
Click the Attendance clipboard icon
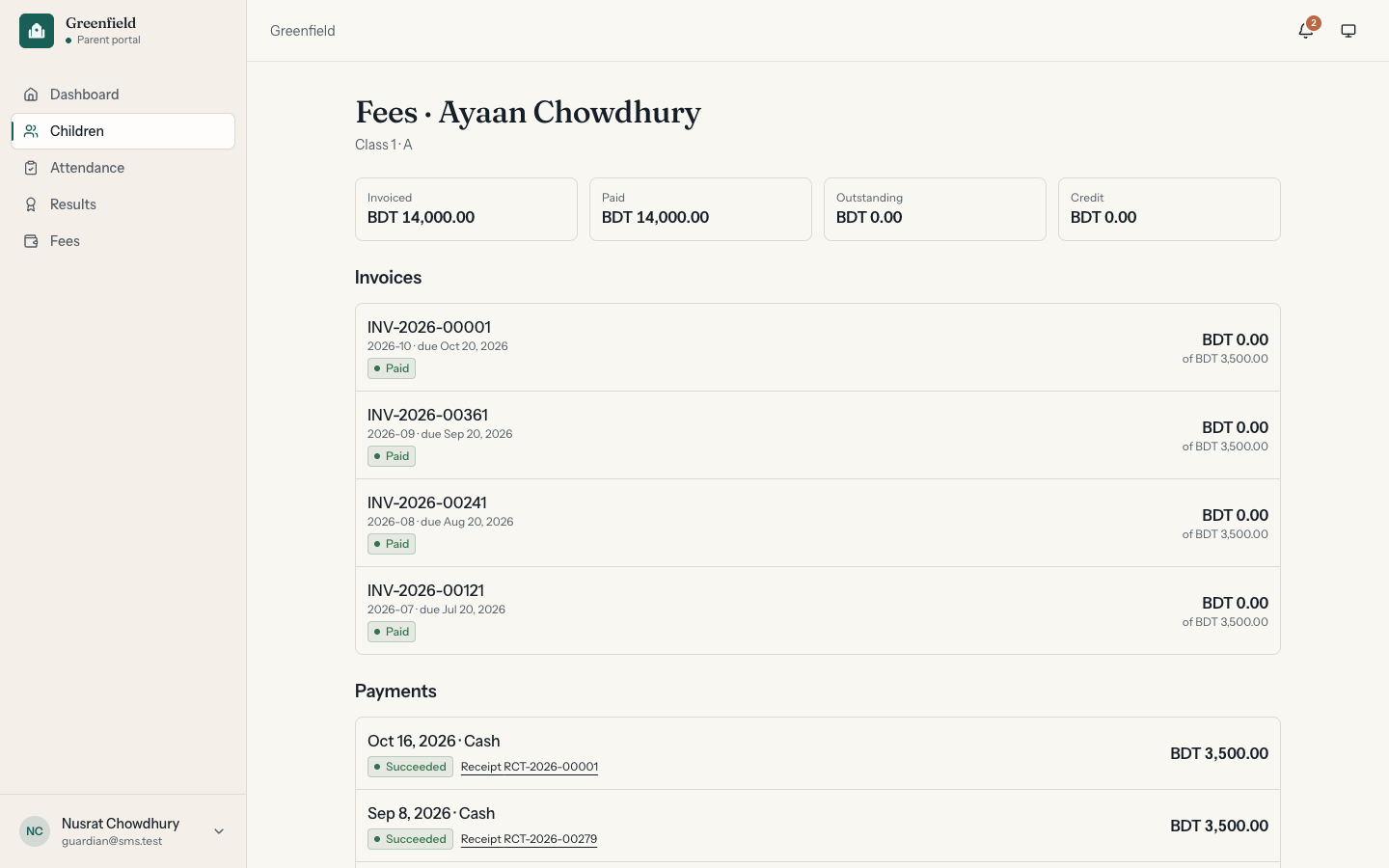pyautogui.click(x=31, y=168)
